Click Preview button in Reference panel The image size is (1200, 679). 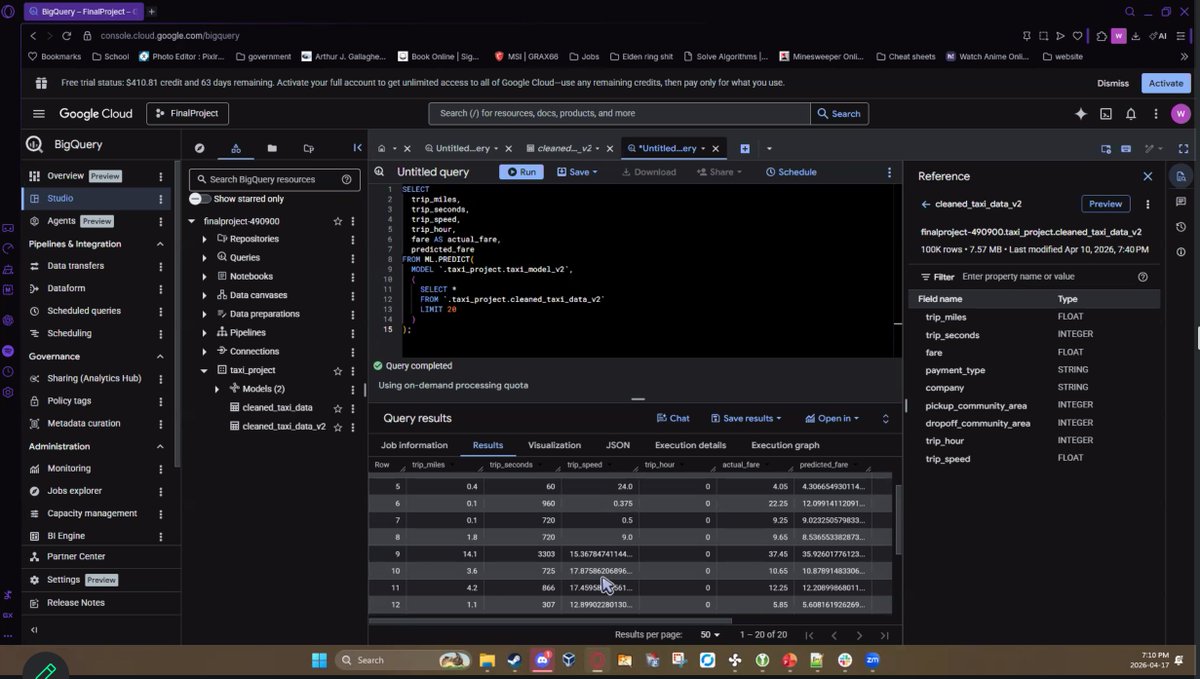coord(1105,204)
